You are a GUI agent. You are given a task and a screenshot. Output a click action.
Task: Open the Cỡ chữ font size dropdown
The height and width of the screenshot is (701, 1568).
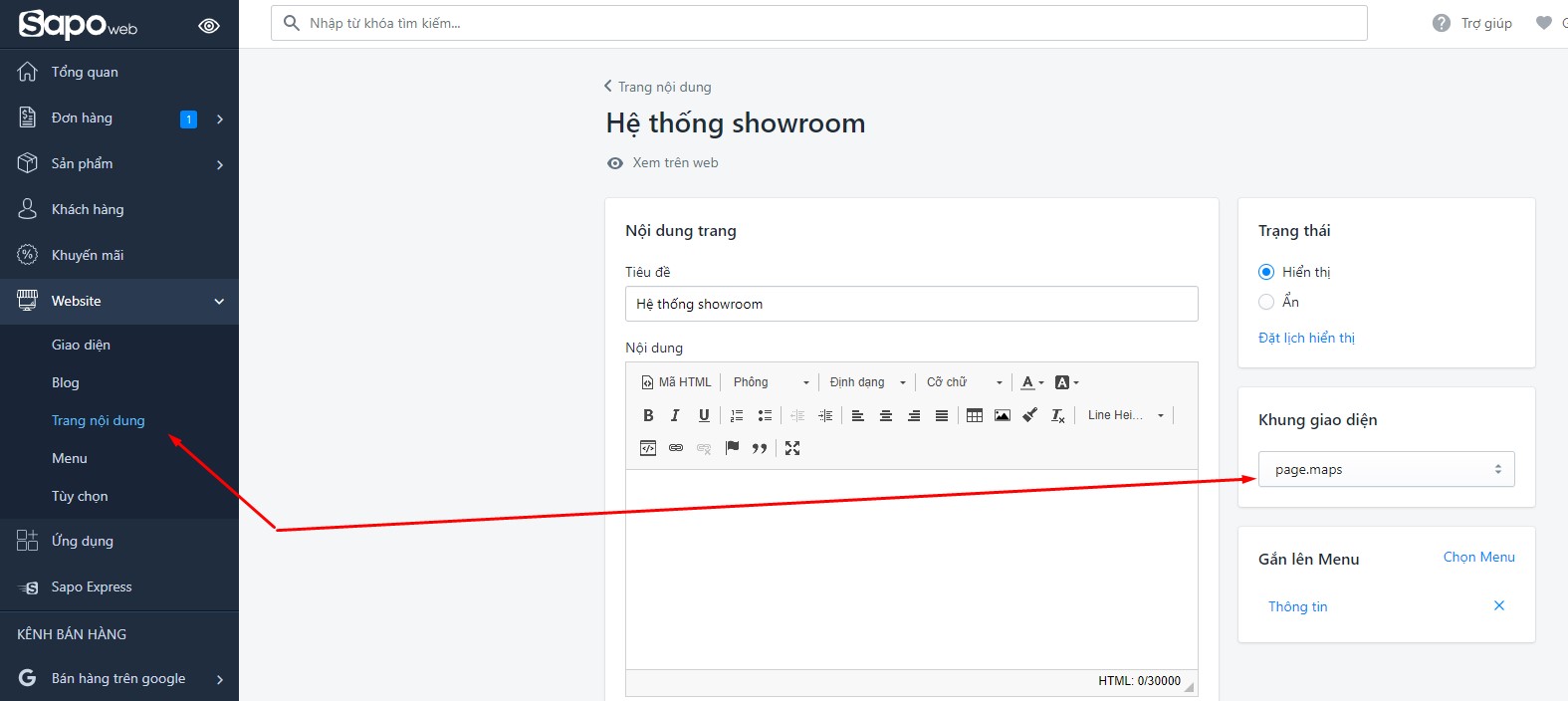click(x=965, y=382)
